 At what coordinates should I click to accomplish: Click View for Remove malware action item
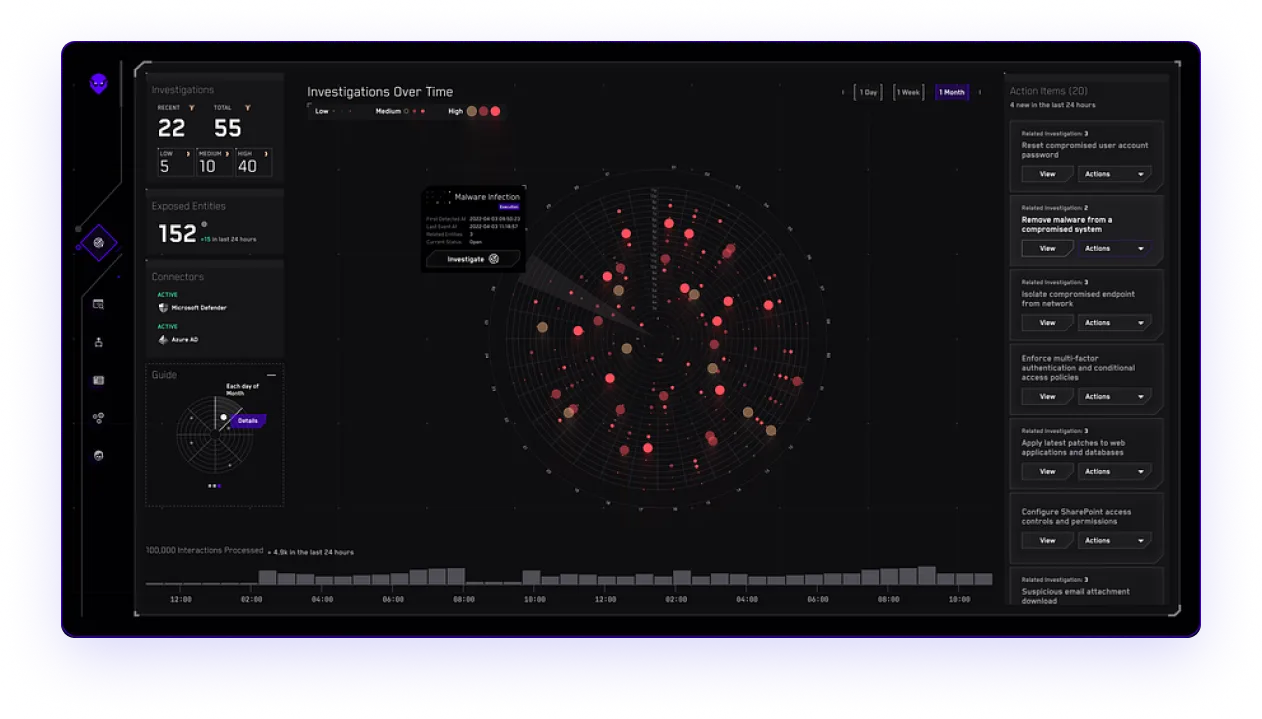click(x=1047, y=248)
